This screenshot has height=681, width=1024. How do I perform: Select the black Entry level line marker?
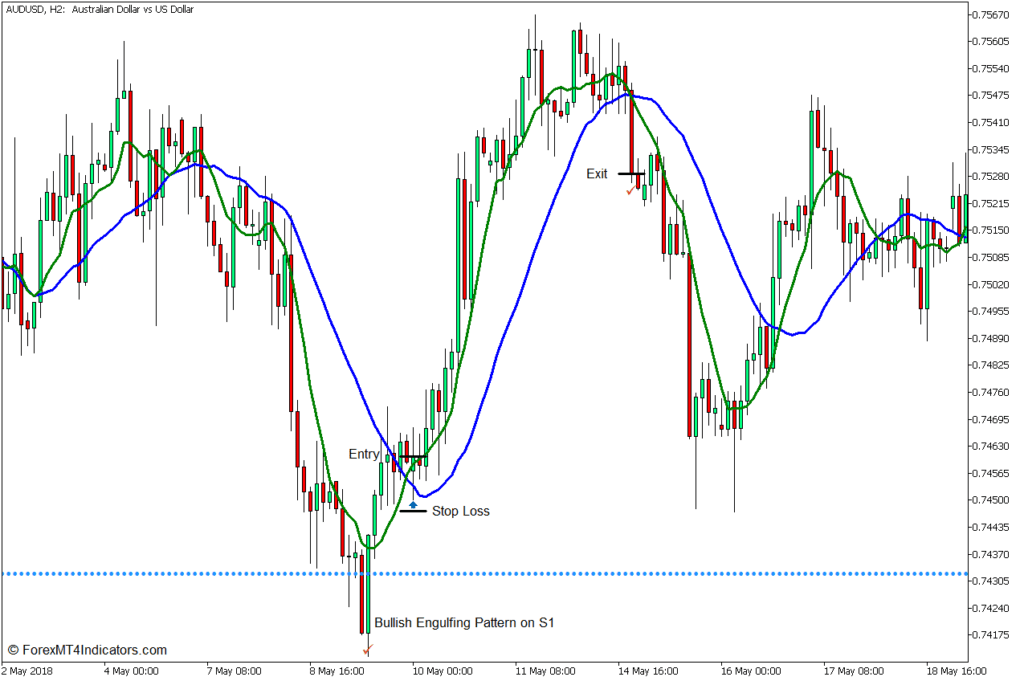point(413,457)
